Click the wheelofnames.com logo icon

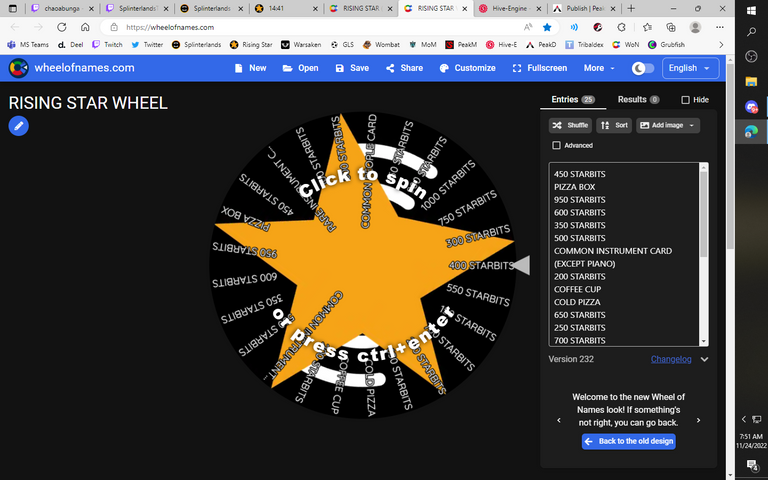point(18,68)
